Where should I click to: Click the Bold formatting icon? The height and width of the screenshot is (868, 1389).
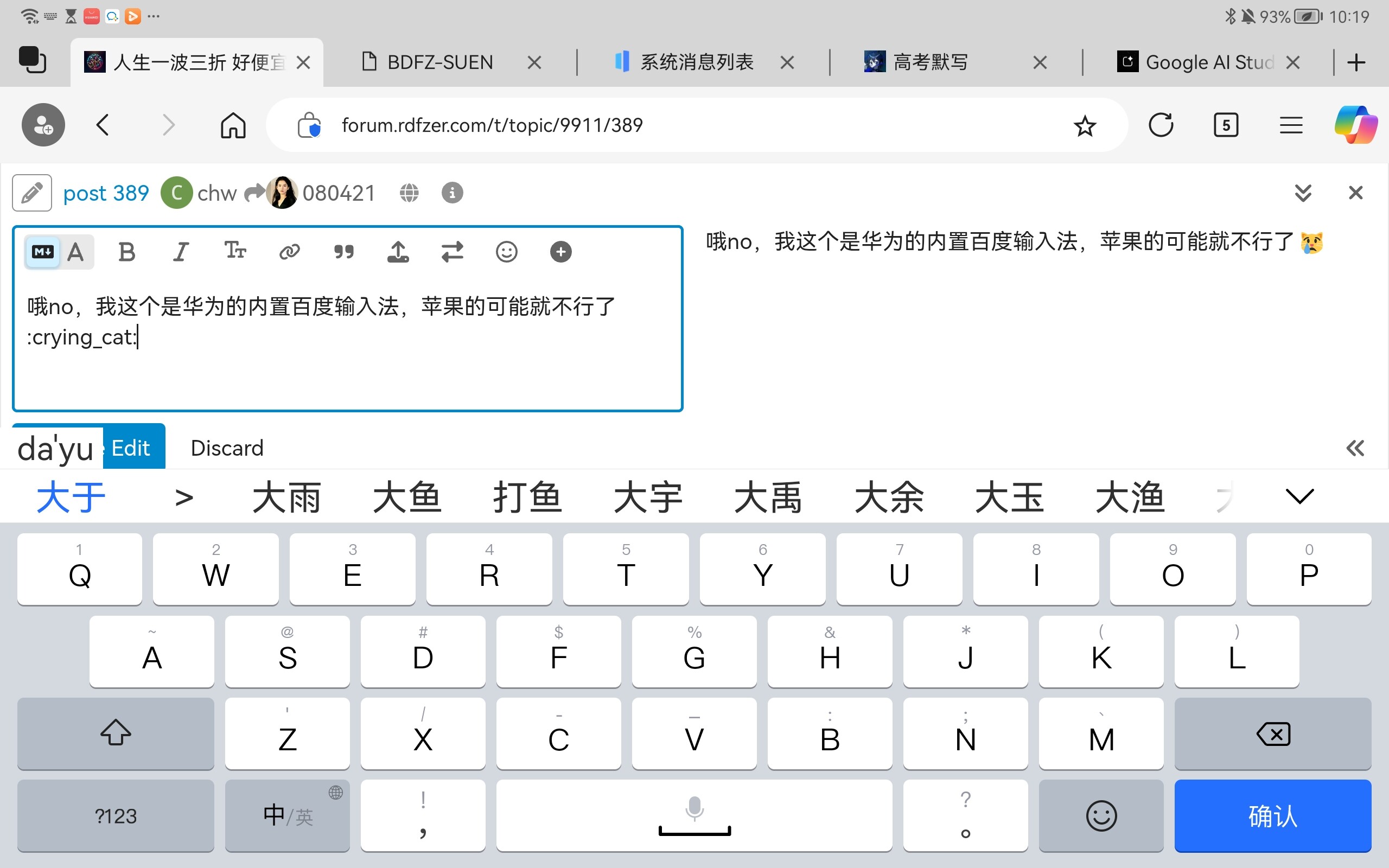127,252
